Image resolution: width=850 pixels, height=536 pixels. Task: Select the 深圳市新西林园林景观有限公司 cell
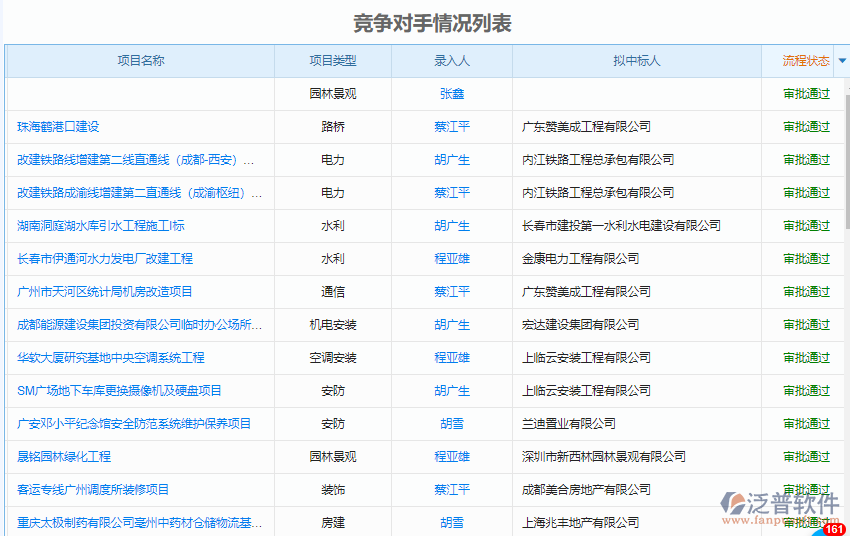click(604, 457)
